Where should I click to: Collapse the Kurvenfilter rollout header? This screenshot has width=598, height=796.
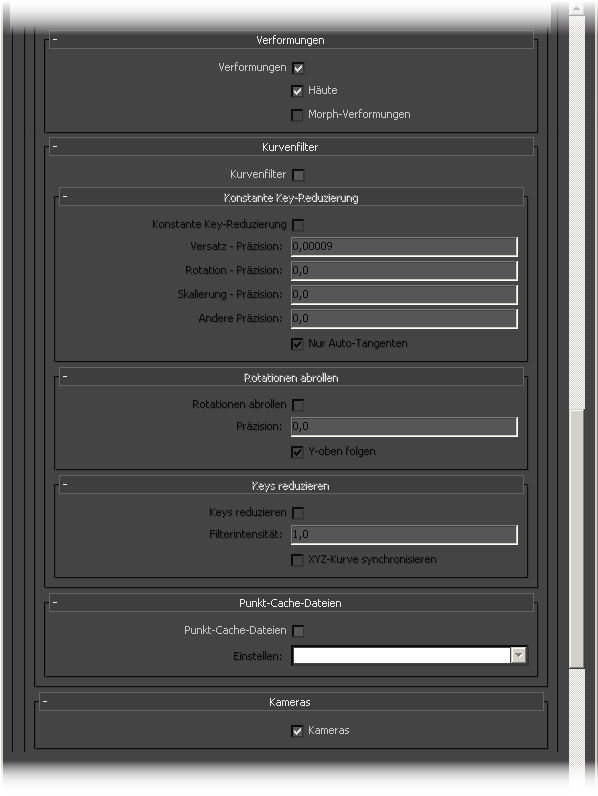291,147
